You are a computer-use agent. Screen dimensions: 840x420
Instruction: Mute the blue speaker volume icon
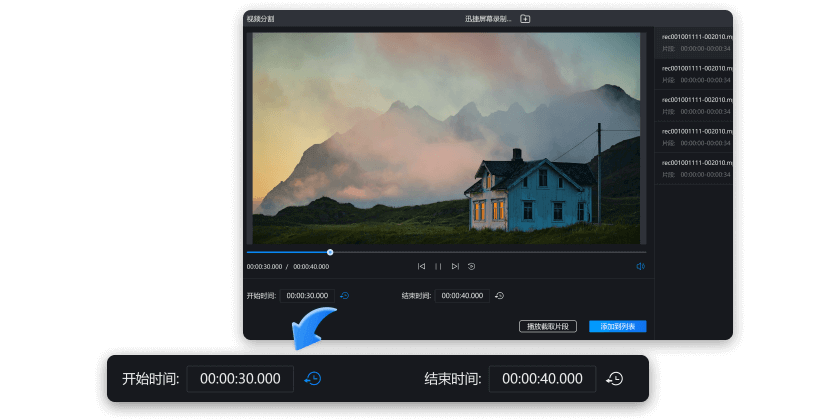pos(640,266)
